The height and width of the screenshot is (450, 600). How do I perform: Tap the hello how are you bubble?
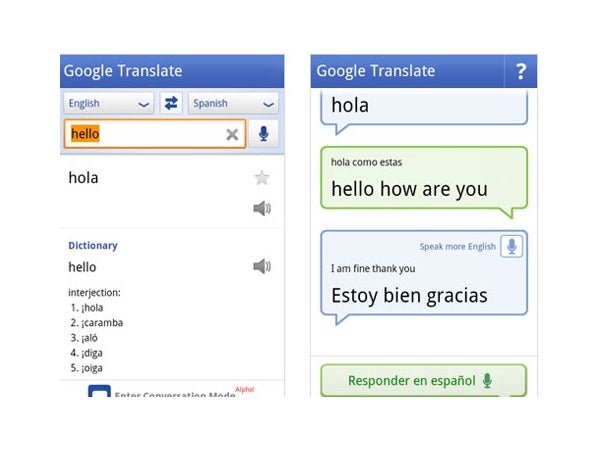424,181
